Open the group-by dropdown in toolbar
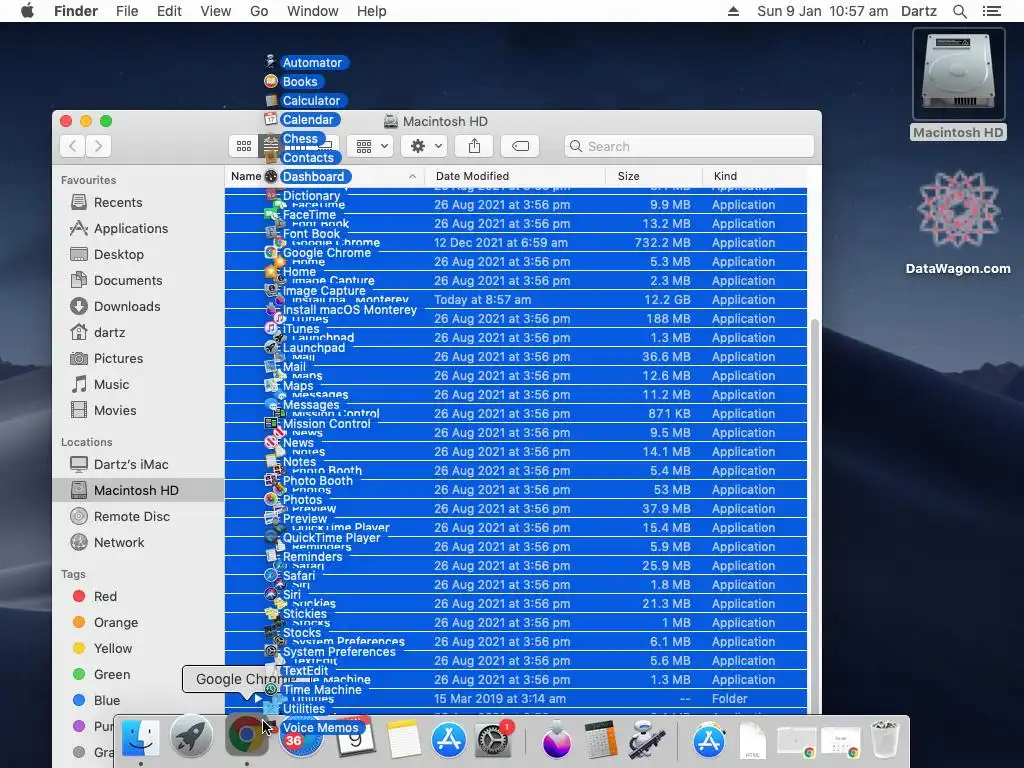1024x768 pixels. click(370, 146)
